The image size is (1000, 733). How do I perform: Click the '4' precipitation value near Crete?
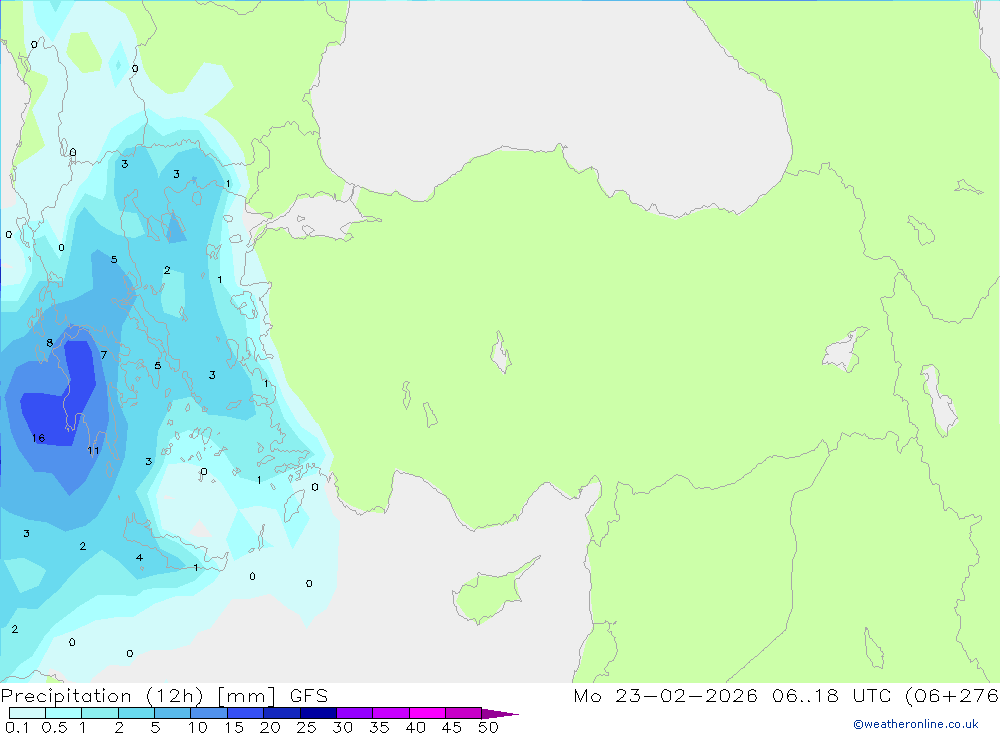[139, 558]
